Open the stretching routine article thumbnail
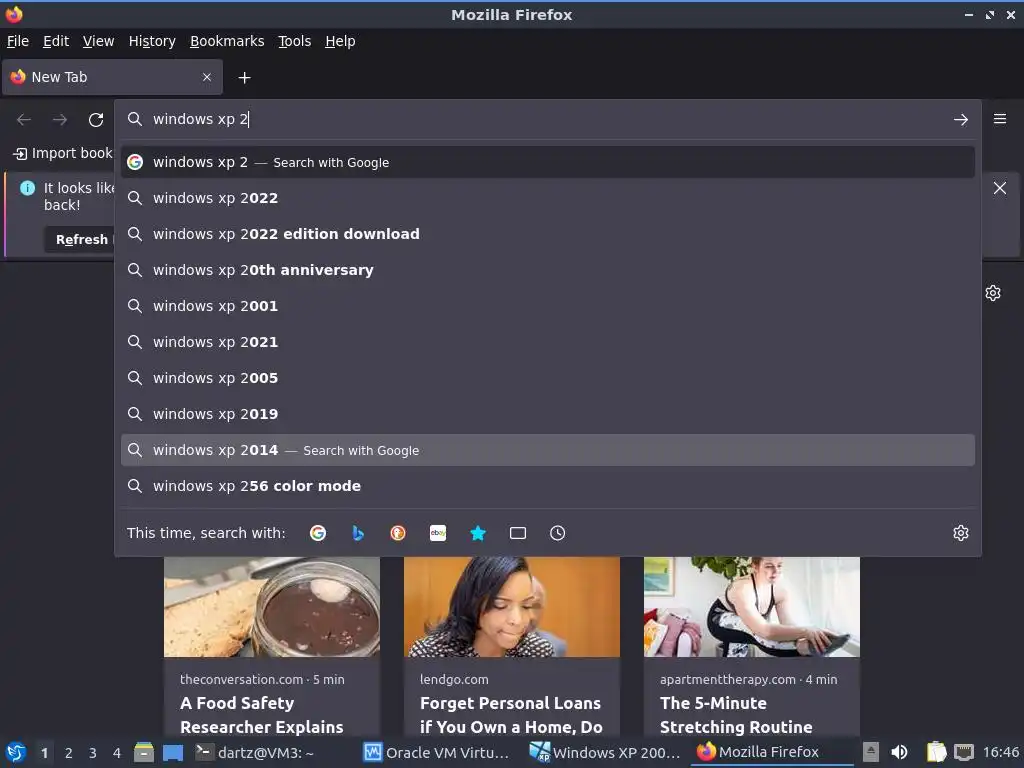This screenshot has height=768, width=1024. pos(752,607)
